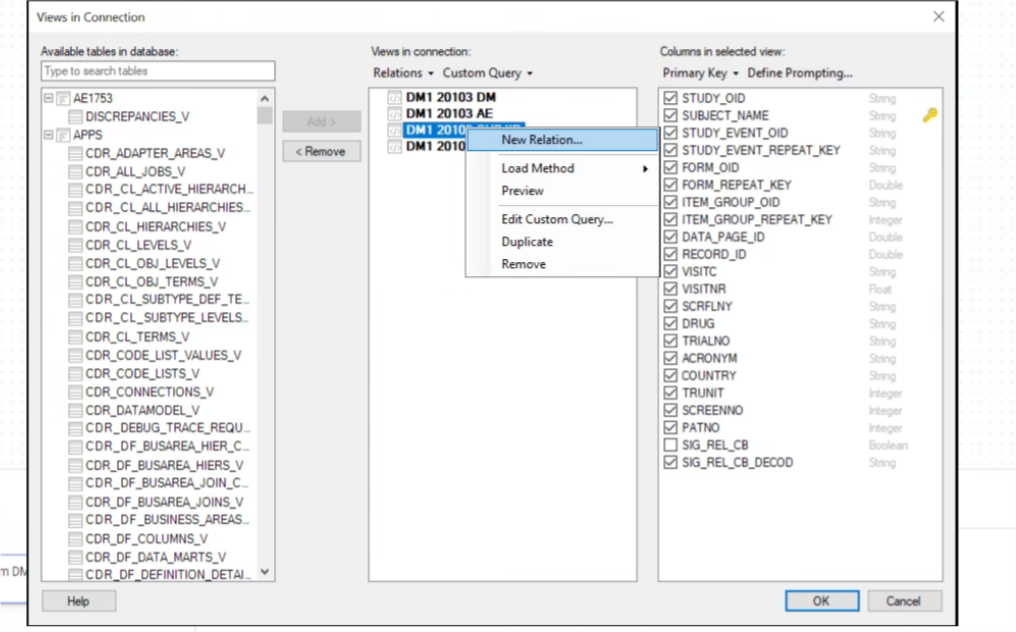The image size is (1016, 632).
Task: Click the available tables scrollbar down arrow
Action: coord(265,572)
